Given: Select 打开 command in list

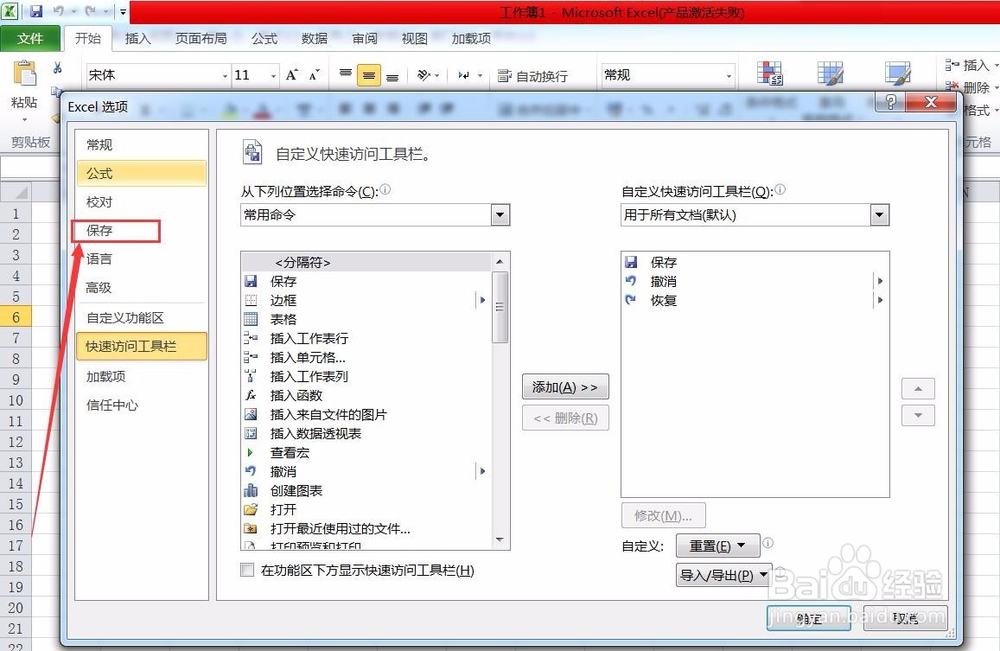Looking at the screenshot, I should pyautogui.click(x=366, y=509).
